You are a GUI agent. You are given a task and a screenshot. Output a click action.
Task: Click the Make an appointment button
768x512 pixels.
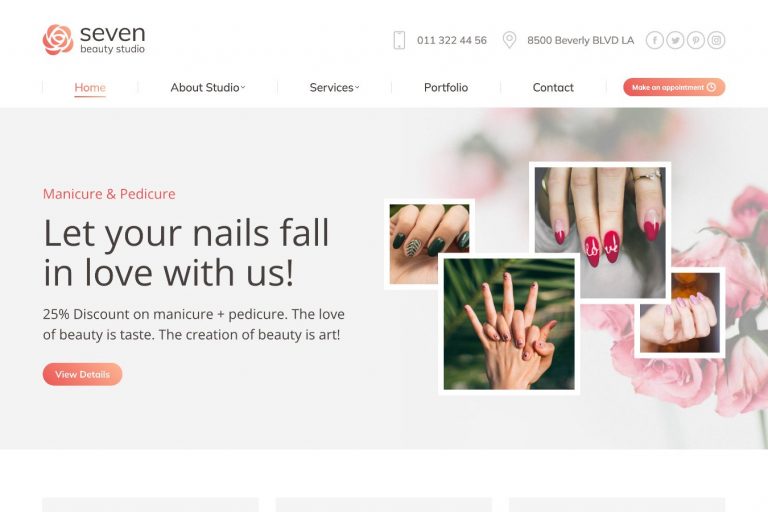674,87
